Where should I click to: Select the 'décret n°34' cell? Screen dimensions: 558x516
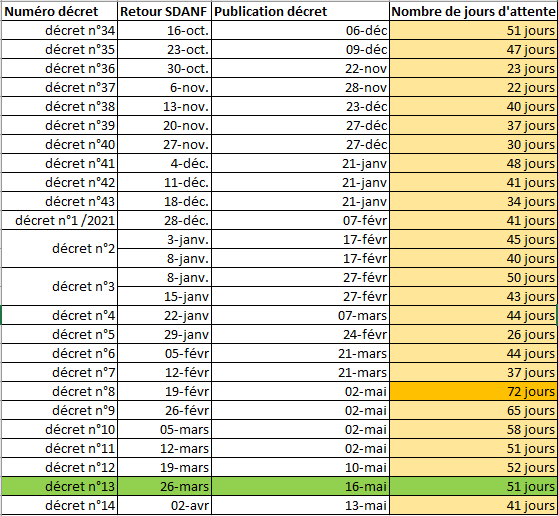click(59, 30)
